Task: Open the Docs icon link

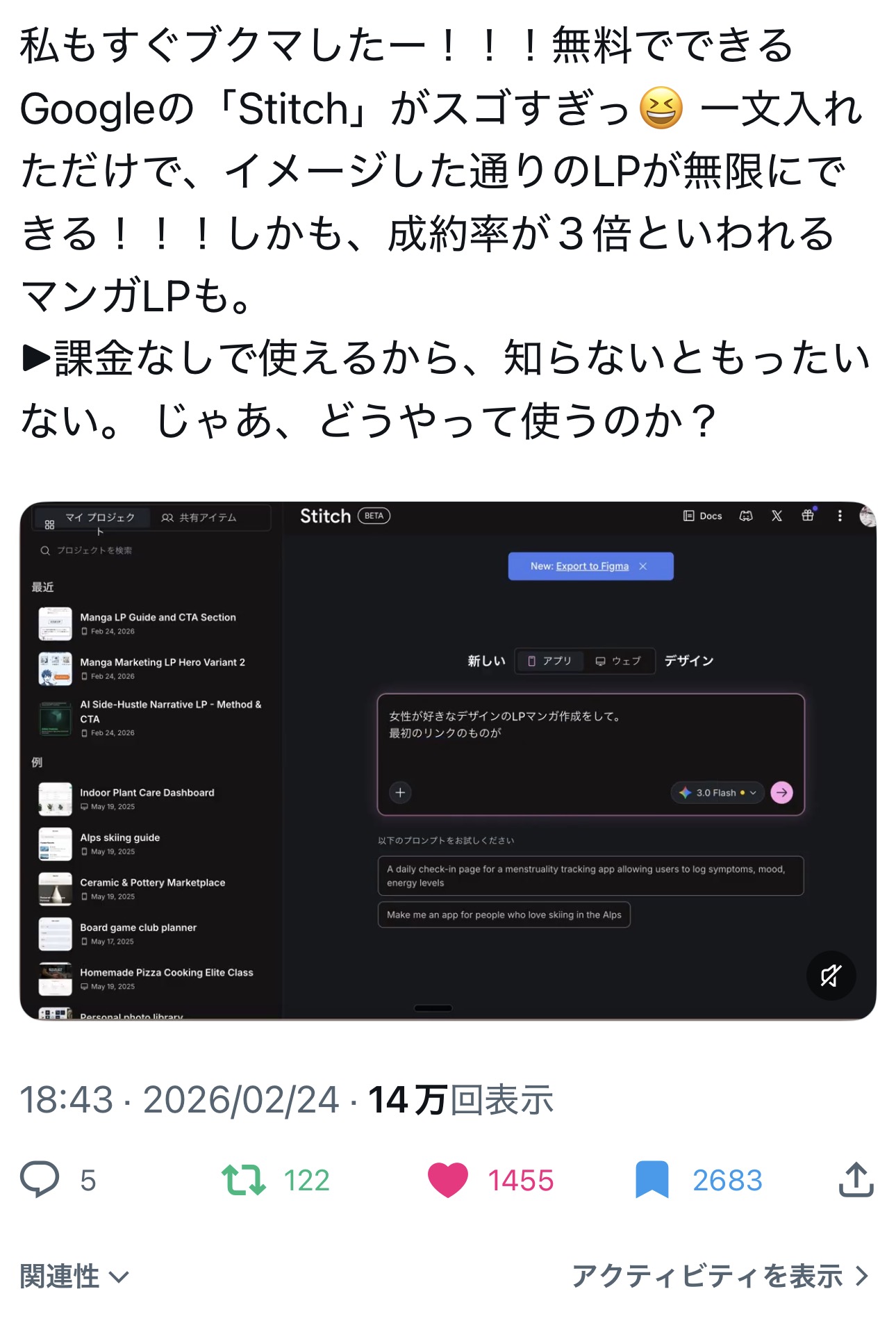Action: pos(703,516)
